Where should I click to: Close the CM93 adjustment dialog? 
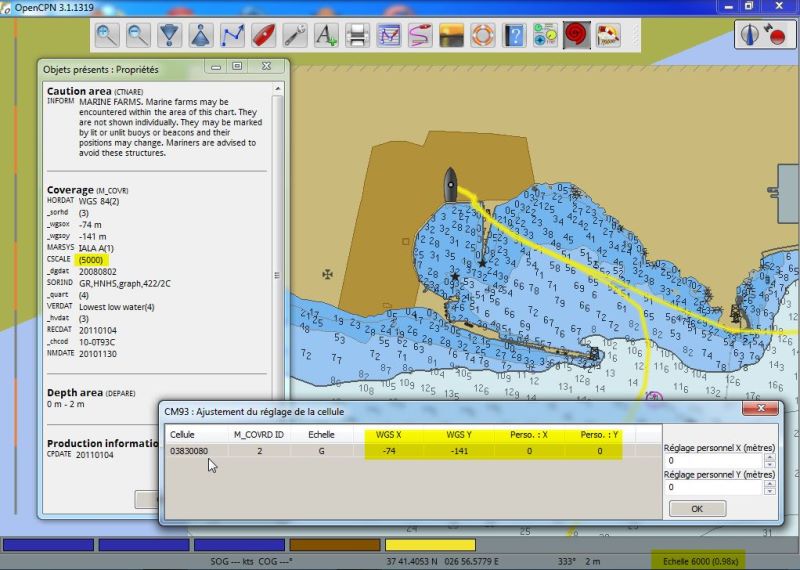pyautogui.click(x=761, y=408)
